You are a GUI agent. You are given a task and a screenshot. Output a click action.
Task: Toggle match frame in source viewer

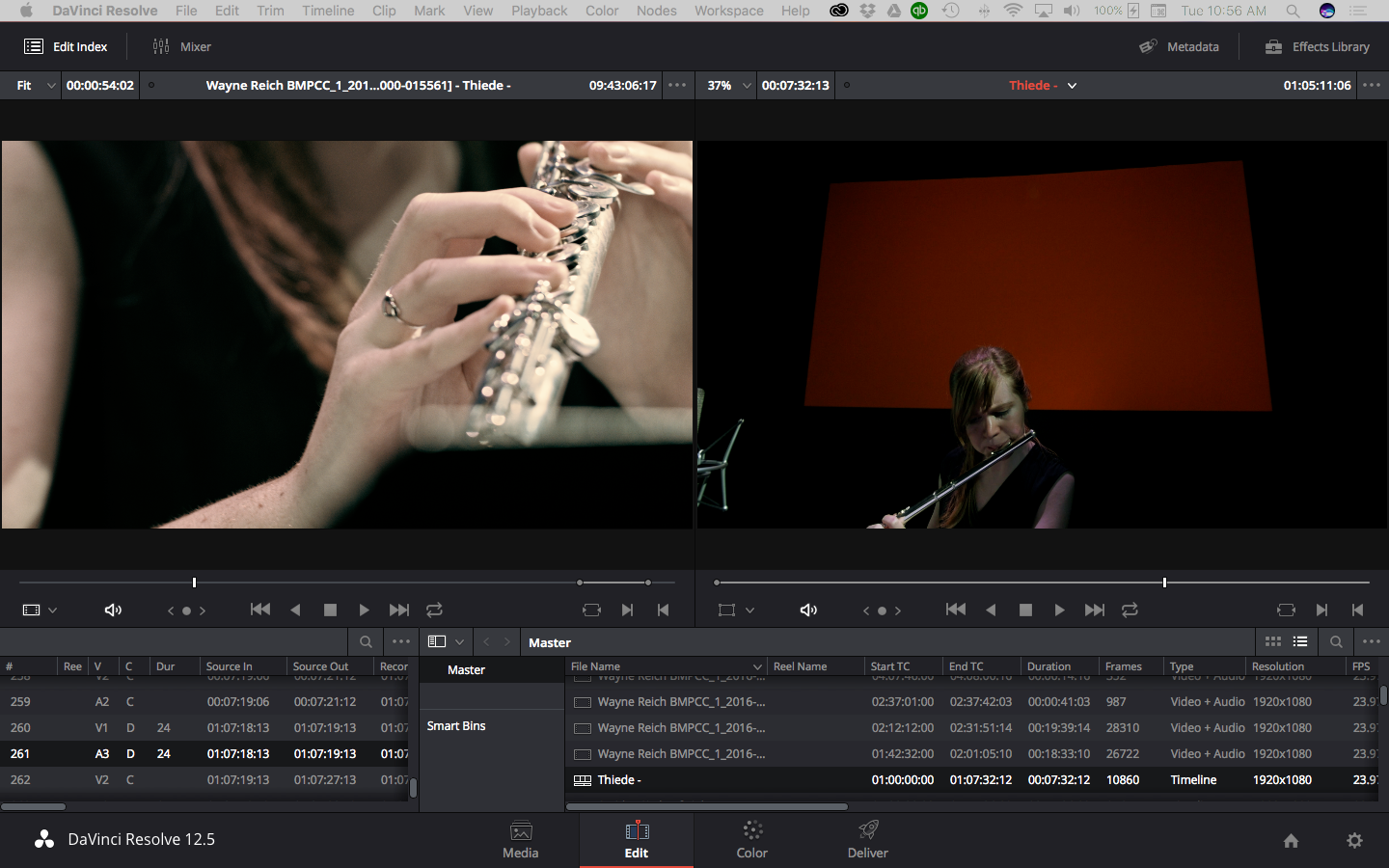click(x=591, y=610)
